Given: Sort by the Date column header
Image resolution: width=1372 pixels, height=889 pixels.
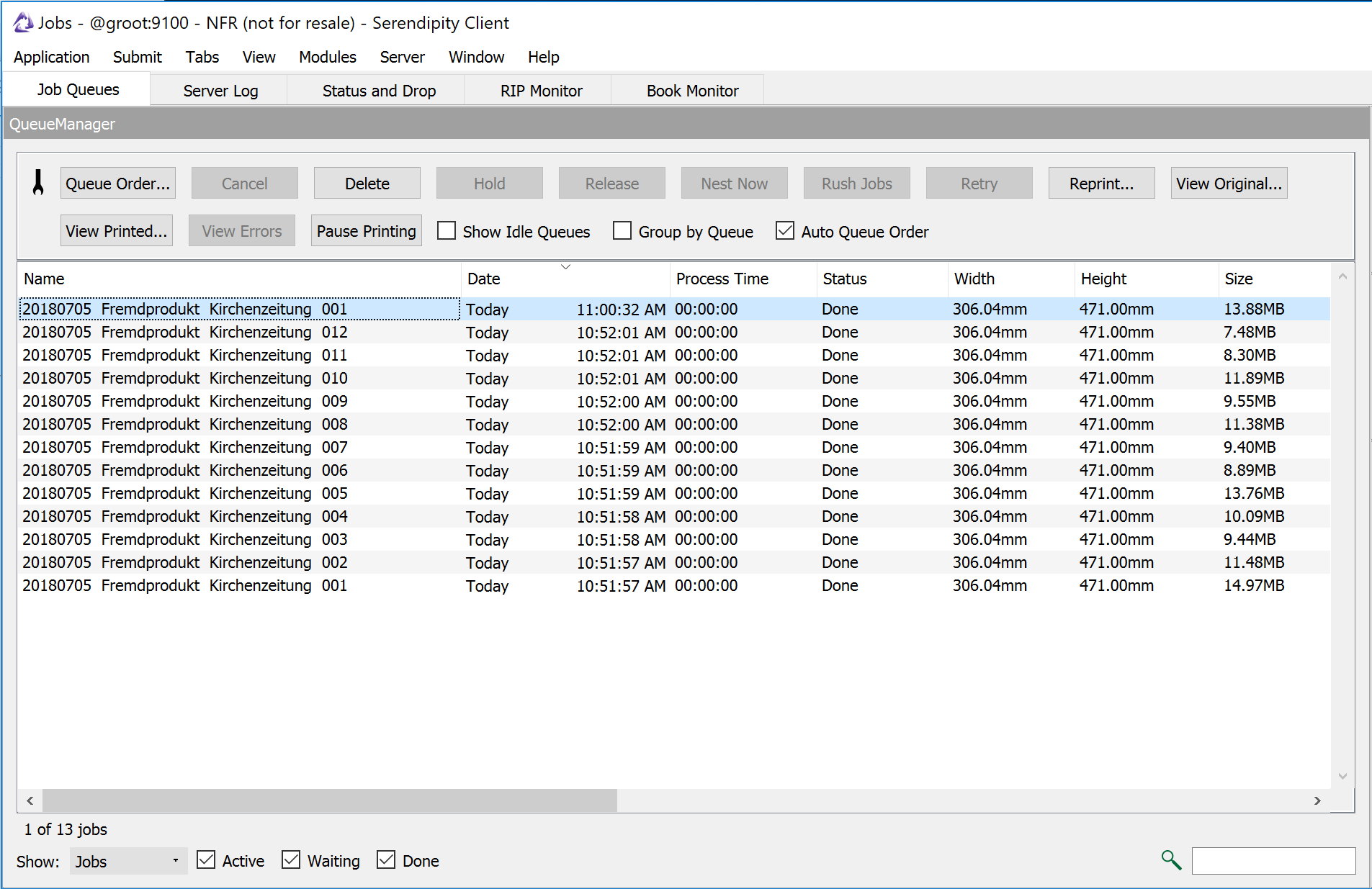Looking at the screenshot, I should 566,279.
